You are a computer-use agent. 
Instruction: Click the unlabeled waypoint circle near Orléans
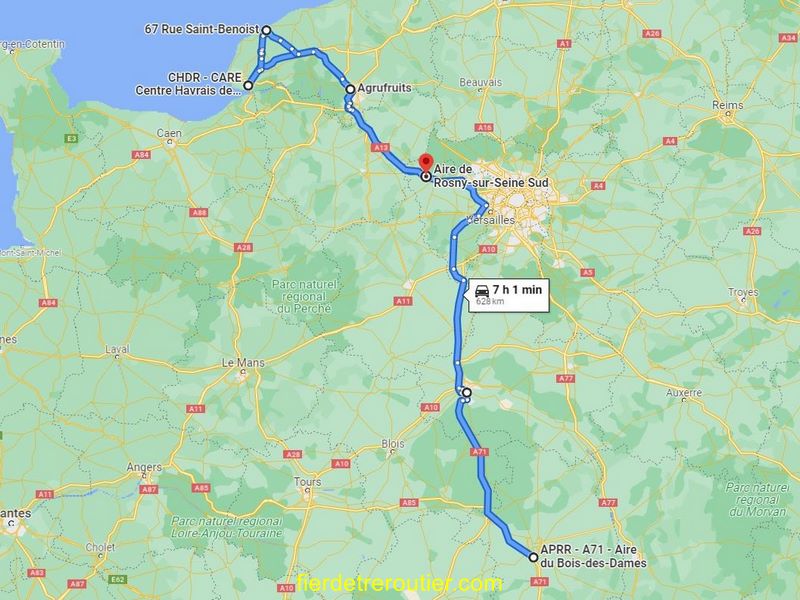466,392
